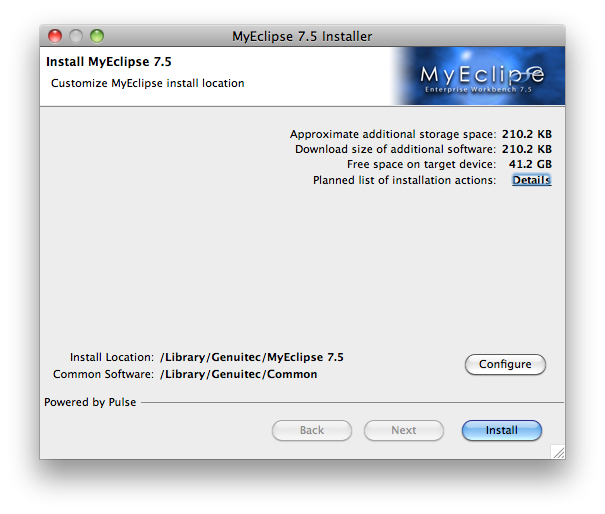Screen dimensions: 605x514
Task: Start installation with the Install button
Action: point(502,430)
